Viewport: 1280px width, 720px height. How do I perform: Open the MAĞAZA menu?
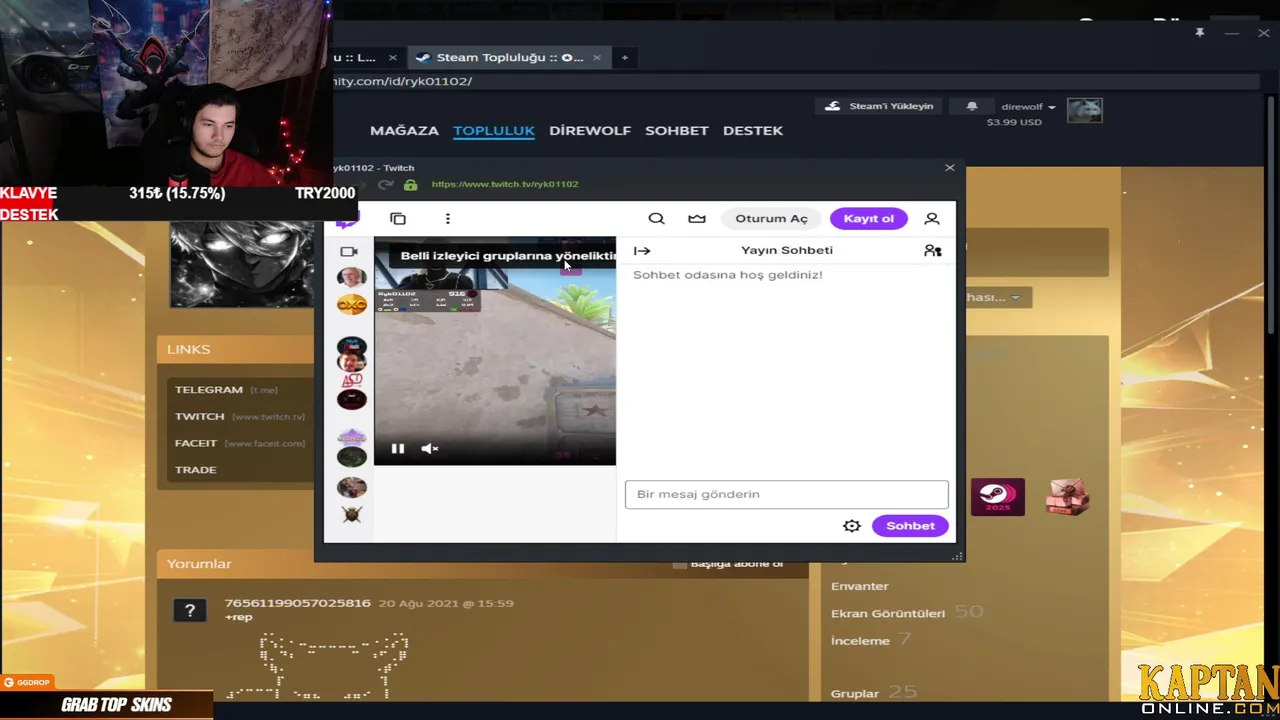tap(404, 131)
